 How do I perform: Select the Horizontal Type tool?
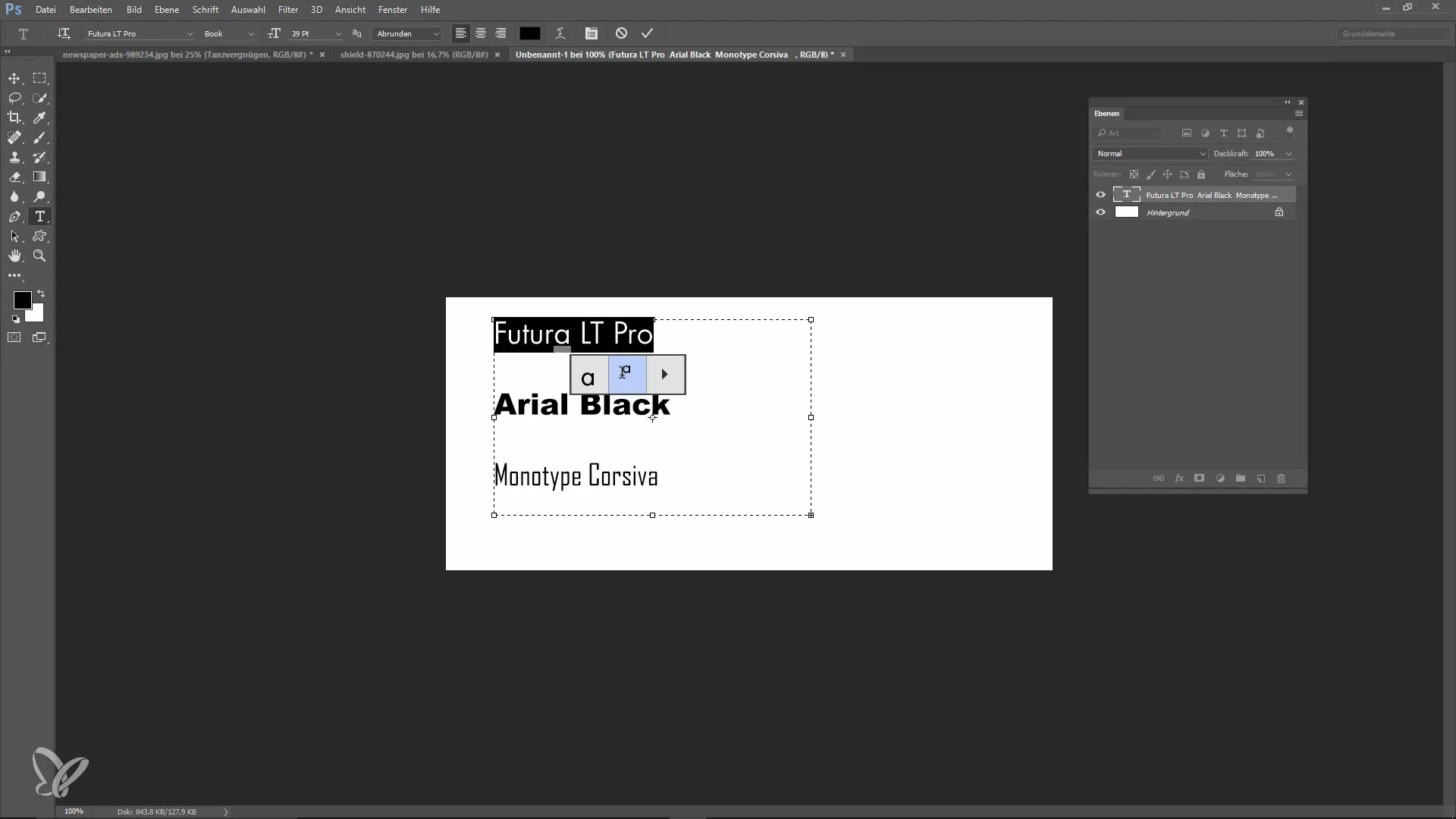39,216
